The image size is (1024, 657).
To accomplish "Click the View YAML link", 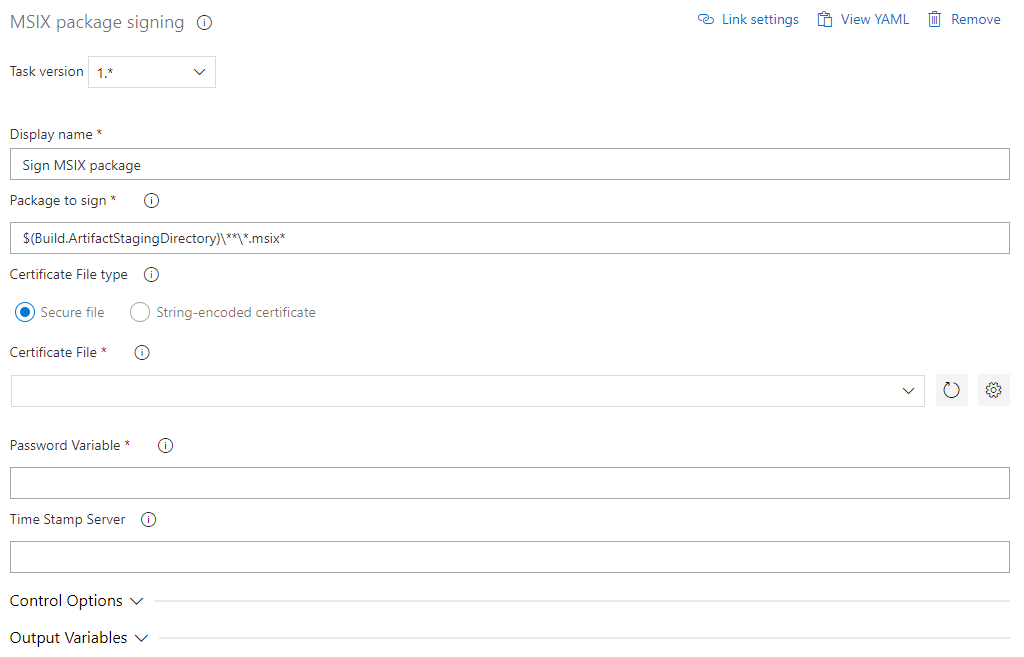I will click(x=863, y=20).
